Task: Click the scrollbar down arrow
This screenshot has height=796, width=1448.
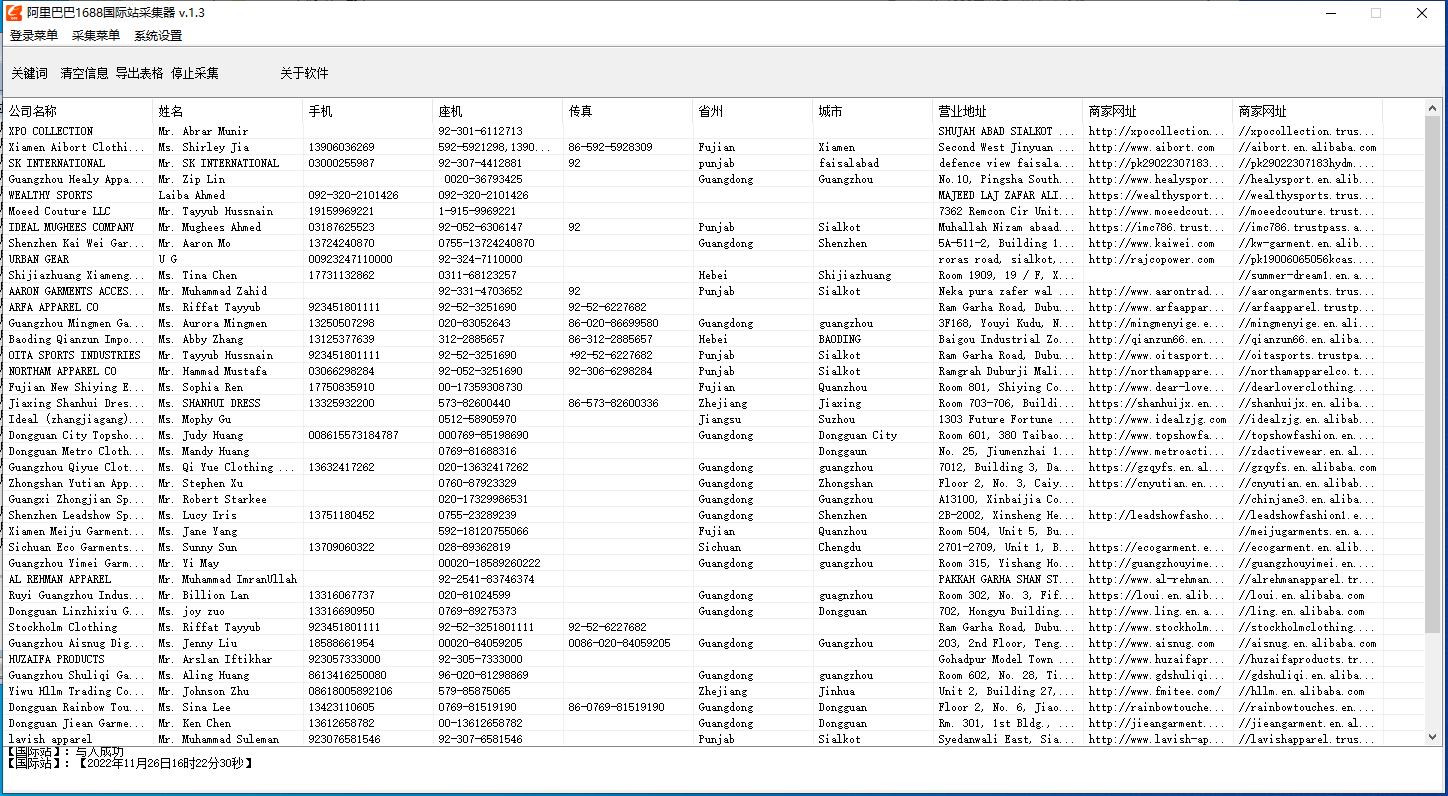Action: 1433,738
